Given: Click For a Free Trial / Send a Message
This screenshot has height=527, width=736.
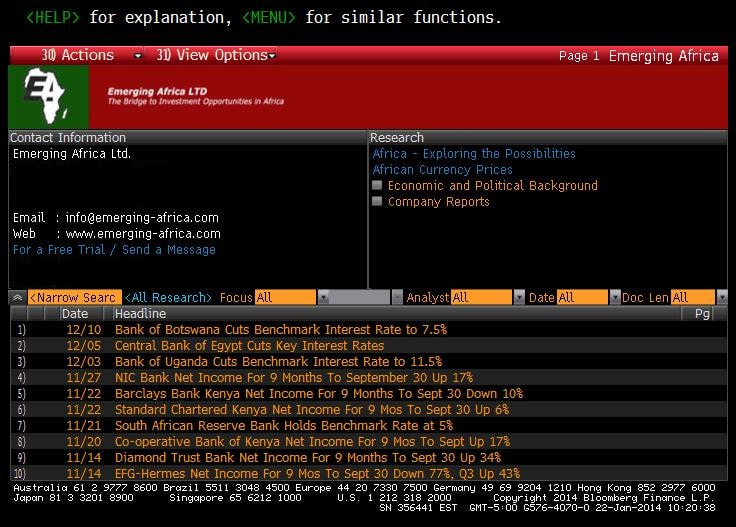Looking at the screenshot, I should (114, 250).
